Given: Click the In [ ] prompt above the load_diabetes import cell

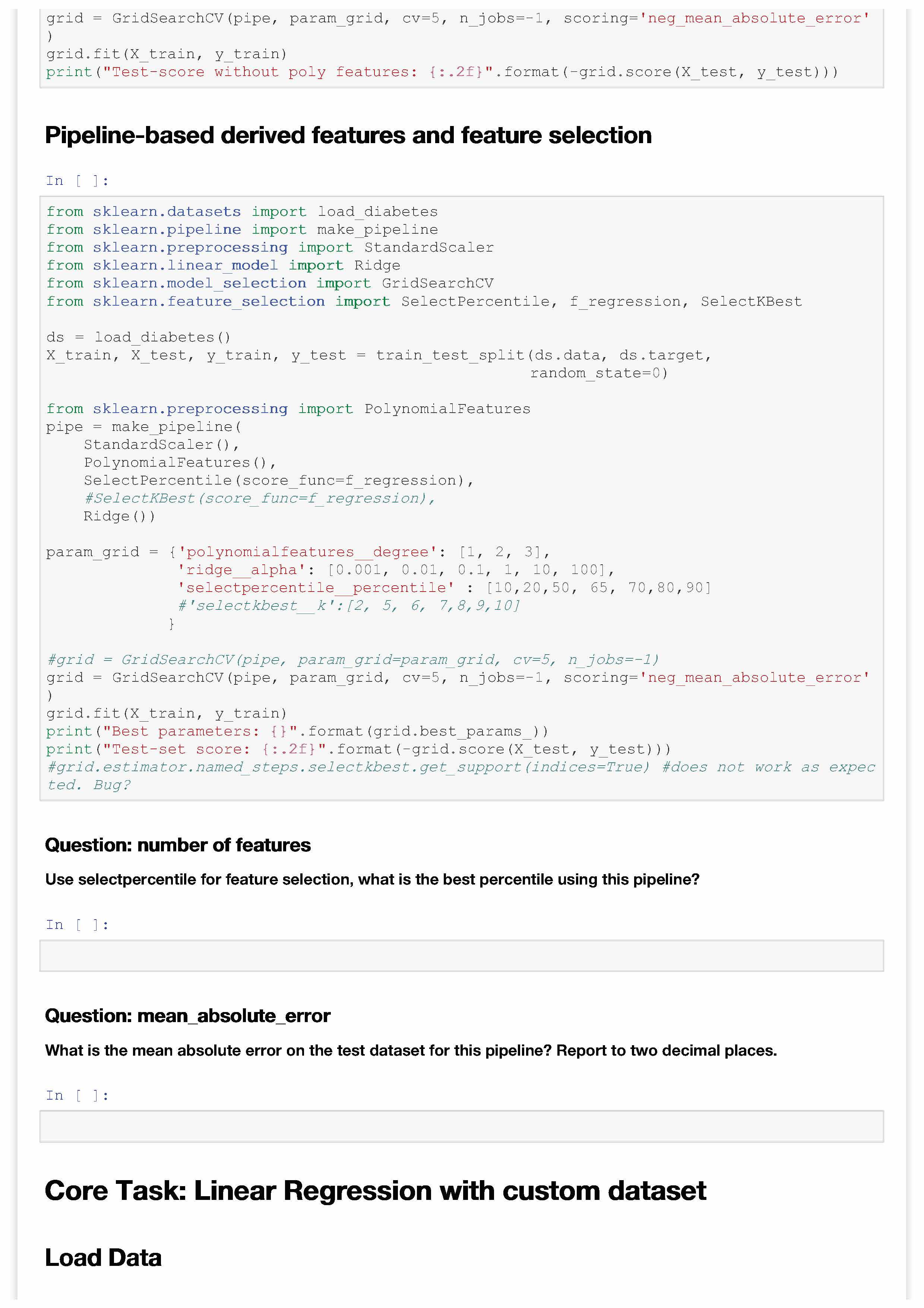Looking at the screenshot, I should pyautogui.click(x=77, y=181).
